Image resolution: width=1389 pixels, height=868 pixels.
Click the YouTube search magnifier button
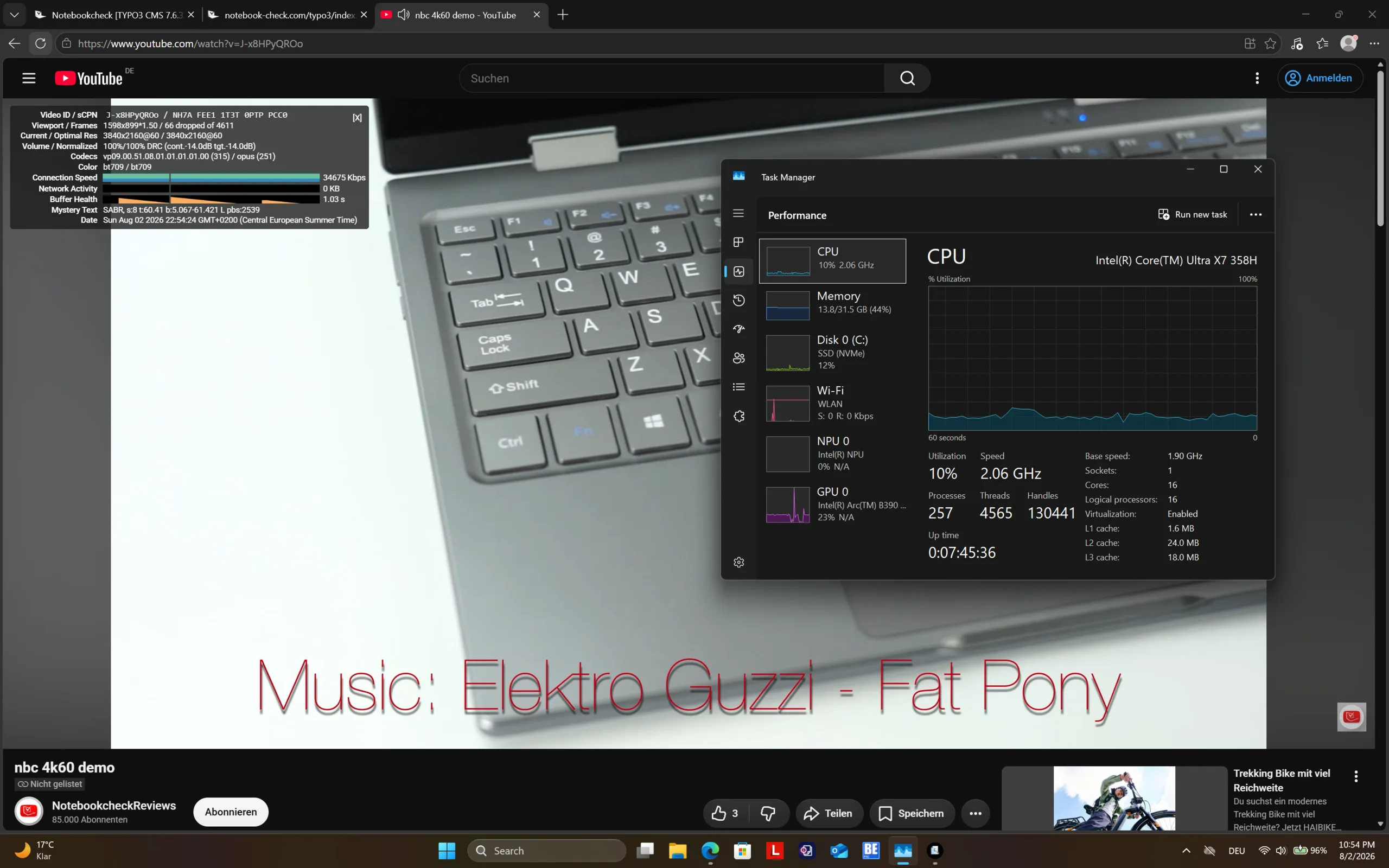pyautogui.click(x=907, y=78)
